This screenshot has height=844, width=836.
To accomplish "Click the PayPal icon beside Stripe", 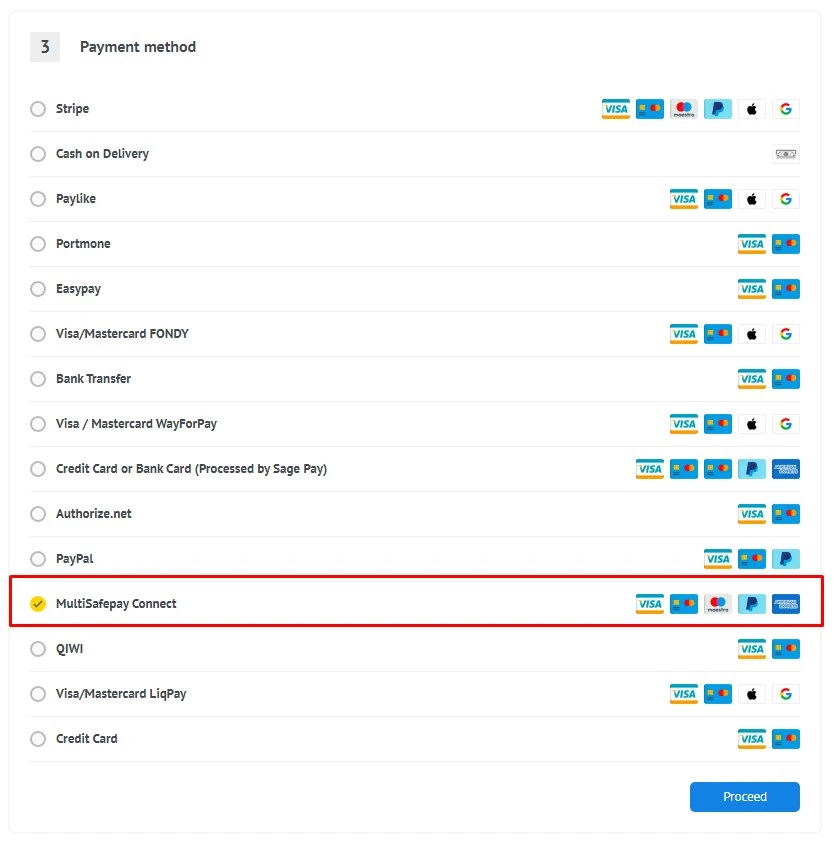I will pos(717,108).
